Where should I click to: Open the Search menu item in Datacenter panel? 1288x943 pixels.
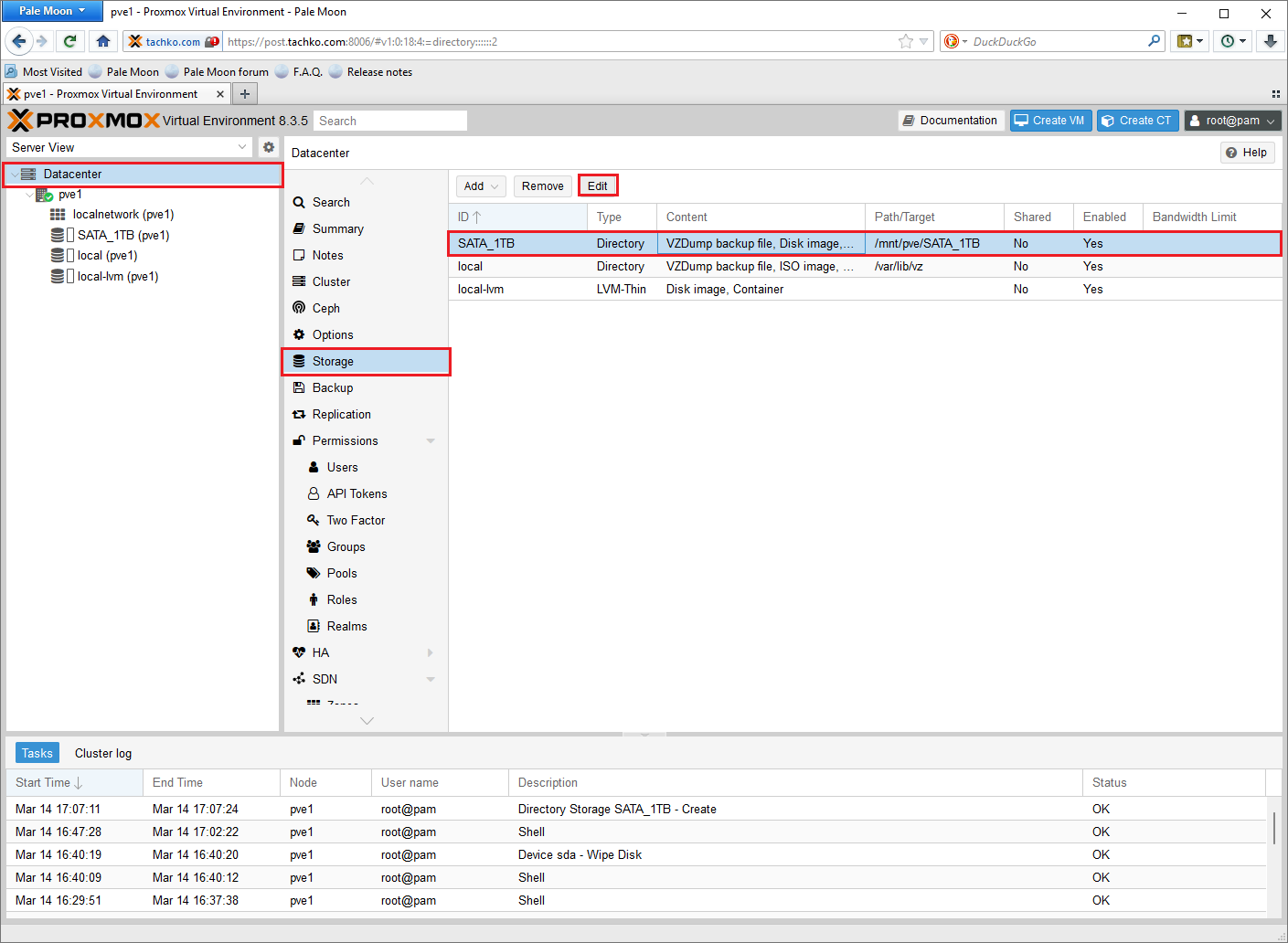[366, 202]
